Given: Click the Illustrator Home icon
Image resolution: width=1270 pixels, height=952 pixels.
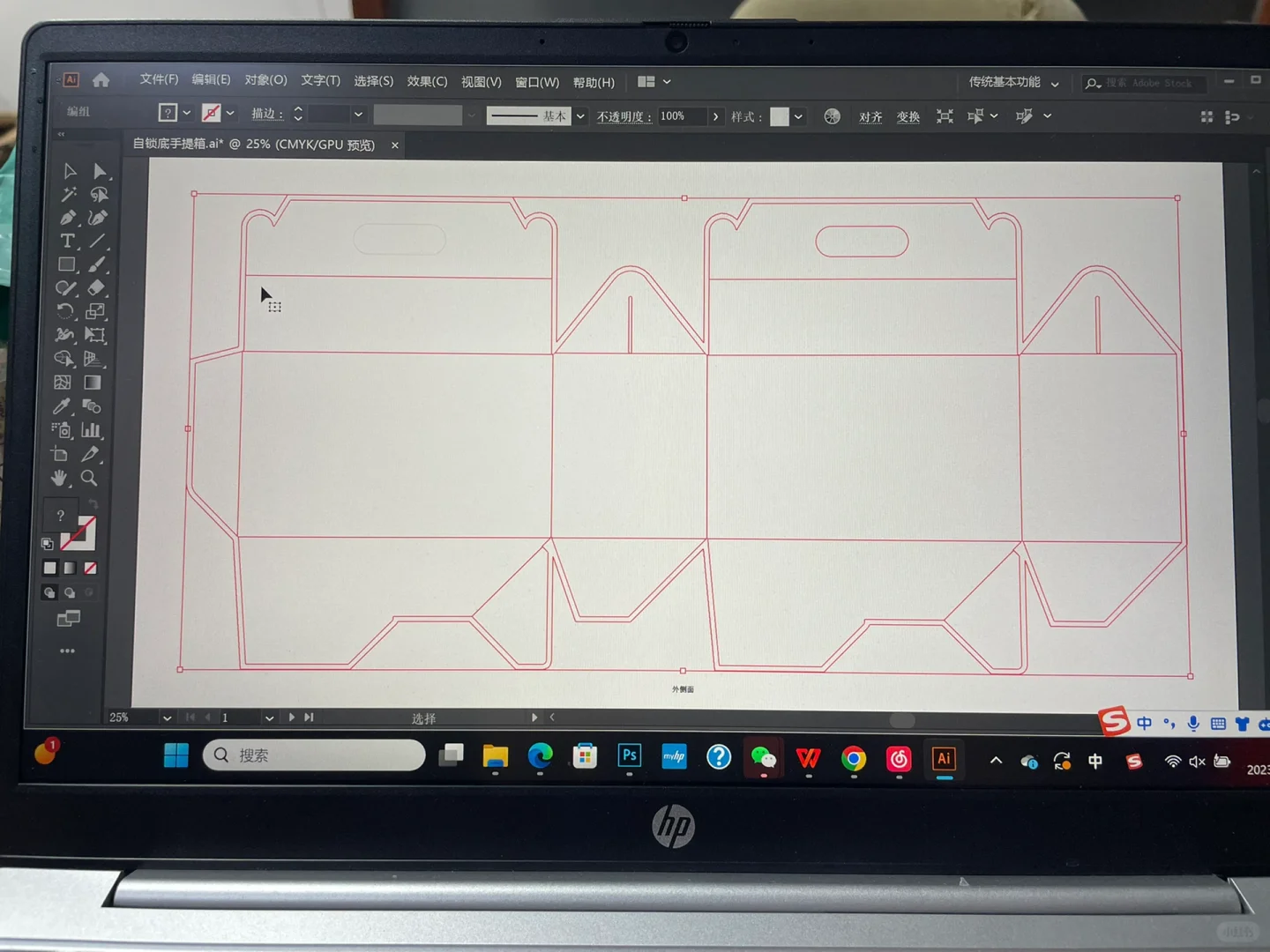Looking at the screenshot, I should (101, 80).
